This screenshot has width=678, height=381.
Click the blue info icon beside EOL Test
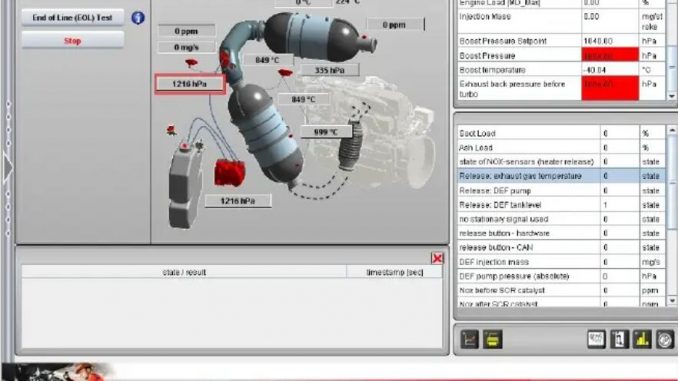[x=138, y=18]
